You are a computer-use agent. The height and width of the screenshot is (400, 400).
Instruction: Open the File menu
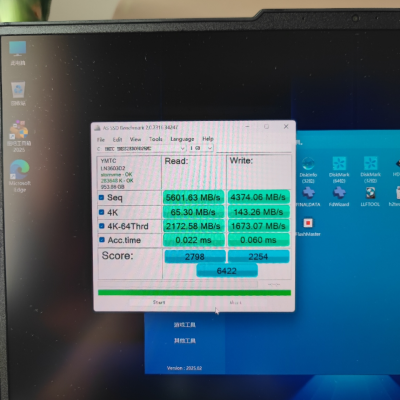click(101, 140)
